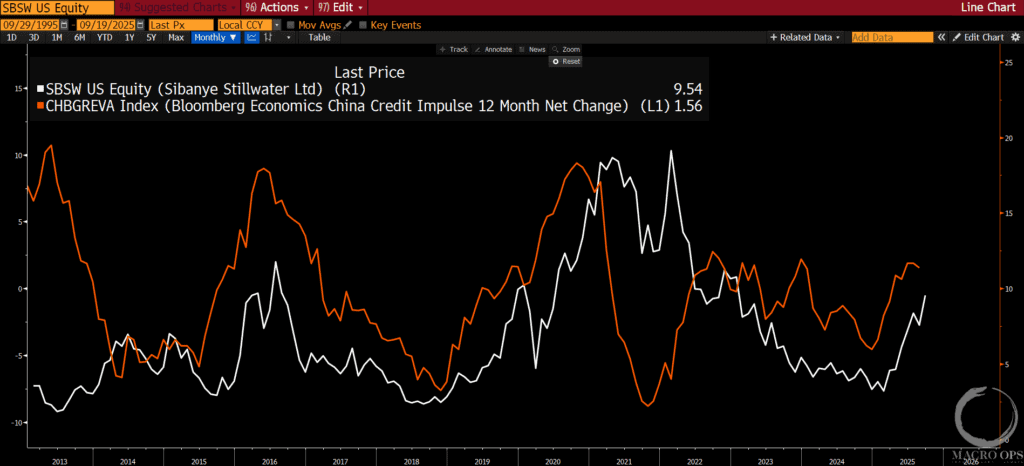Collapse panel with double chevron icon

942,37
